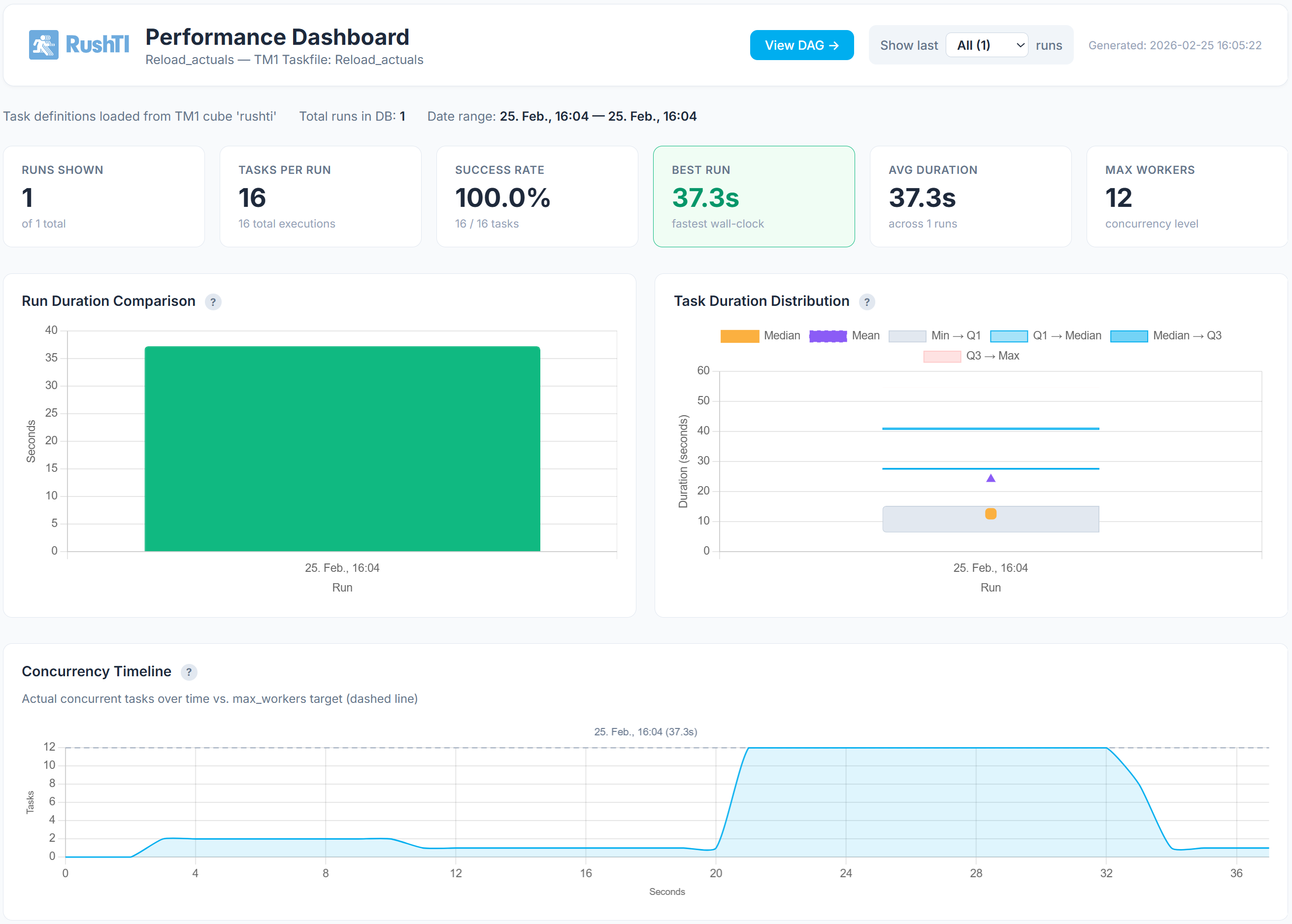Click Q3 → Max legend color swatch
Screen dimensions: 1292x924
click(x=942, y=356)
